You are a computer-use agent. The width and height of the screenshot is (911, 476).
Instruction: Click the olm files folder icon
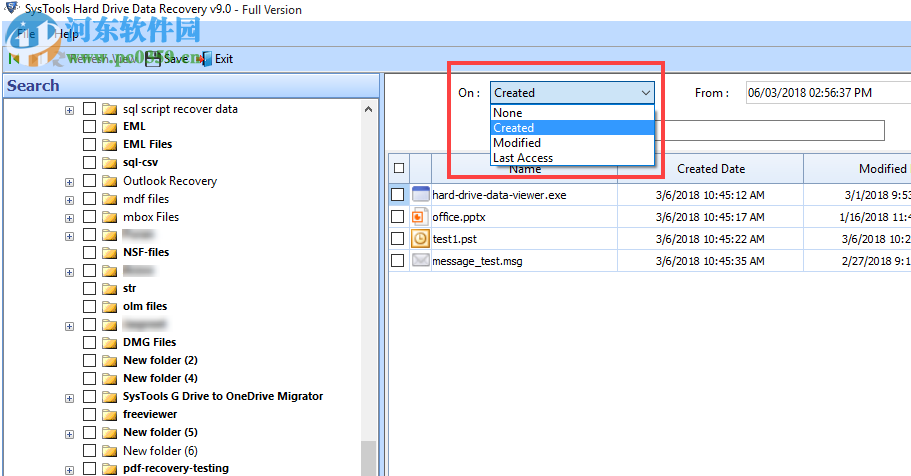pyautogui.click(x=109, y=307)
